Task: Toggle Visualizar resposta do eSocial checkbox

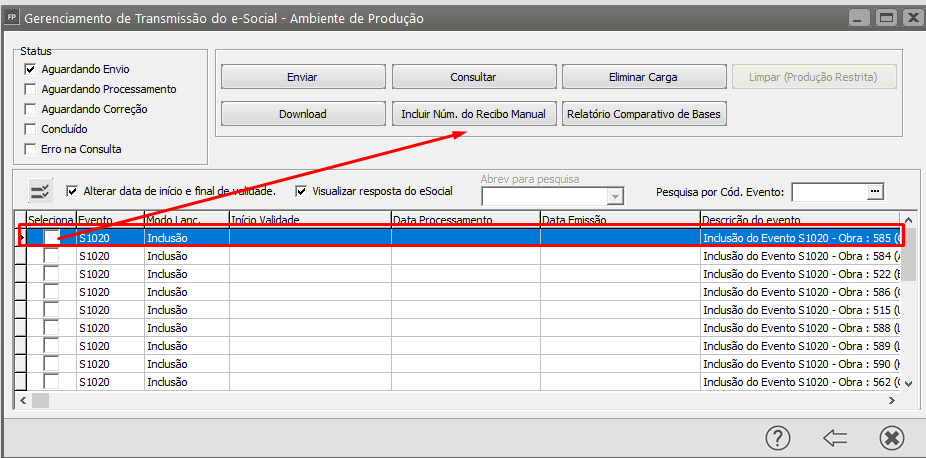Action: click(x=302, y=191)
